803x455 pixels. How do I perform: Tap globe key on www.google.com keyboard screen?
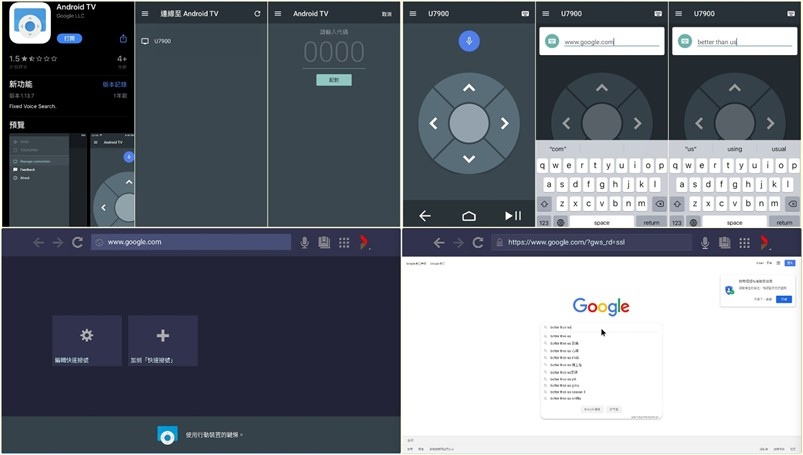point(561,222)
